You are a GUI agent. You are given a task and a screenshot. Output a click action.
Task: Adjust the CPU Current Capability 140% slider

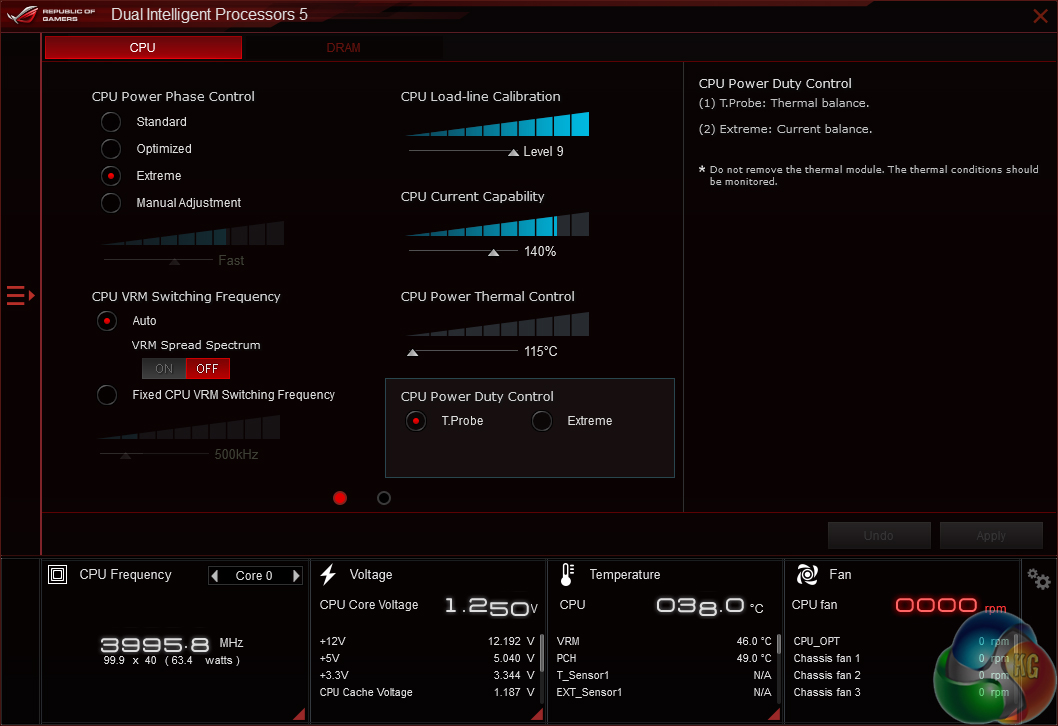(x=494, y=252)
